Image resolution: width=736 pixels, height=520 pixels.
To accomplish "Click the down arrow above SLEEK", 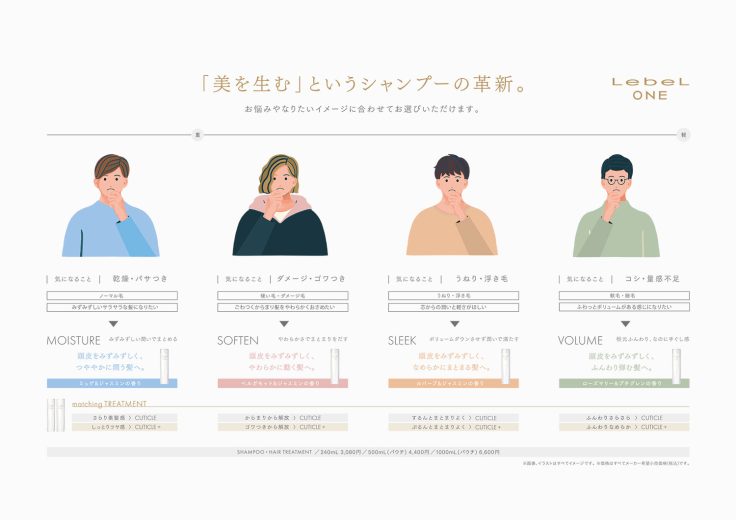I will tap(454, 324).
